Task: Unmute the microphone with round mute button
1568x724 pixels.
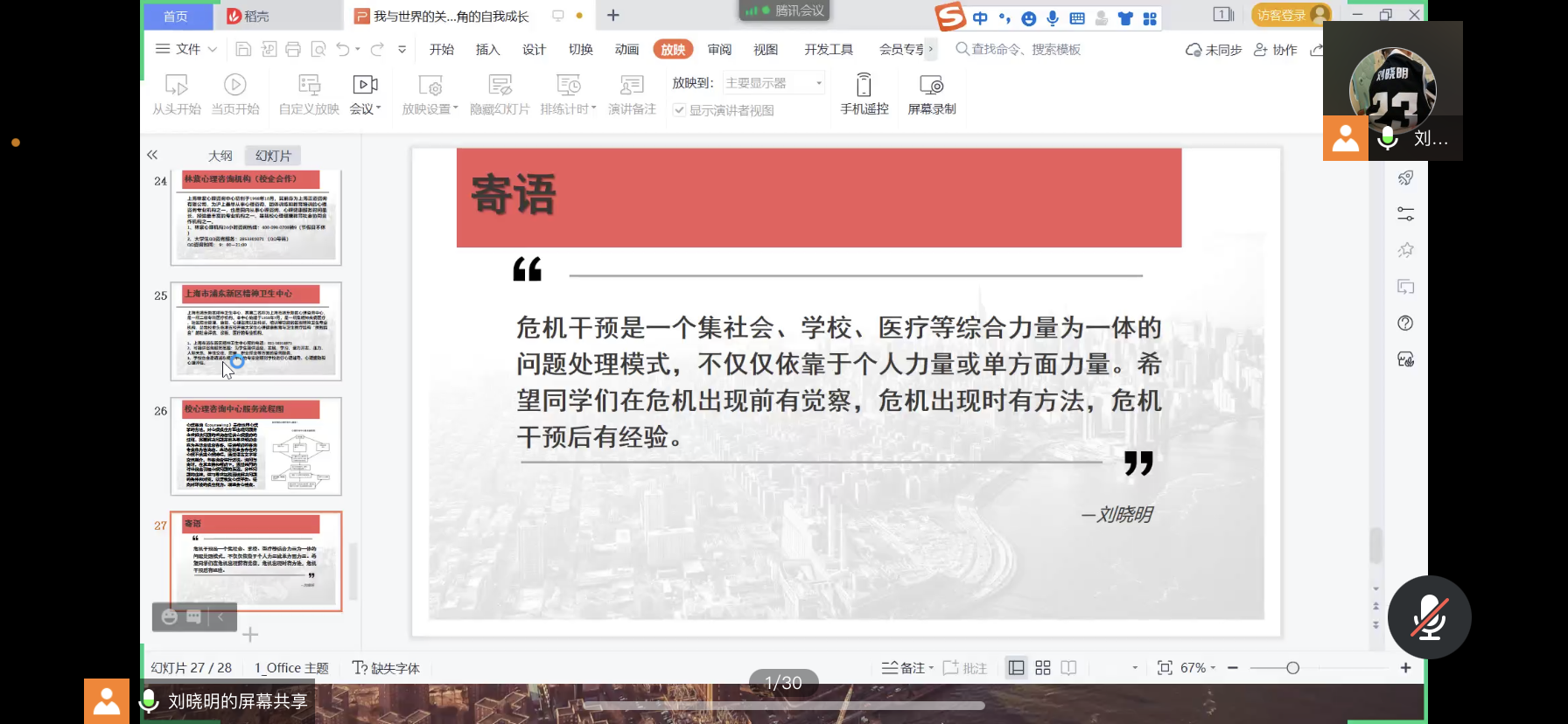Action: pyautogui.click(x=1429, y=617)
